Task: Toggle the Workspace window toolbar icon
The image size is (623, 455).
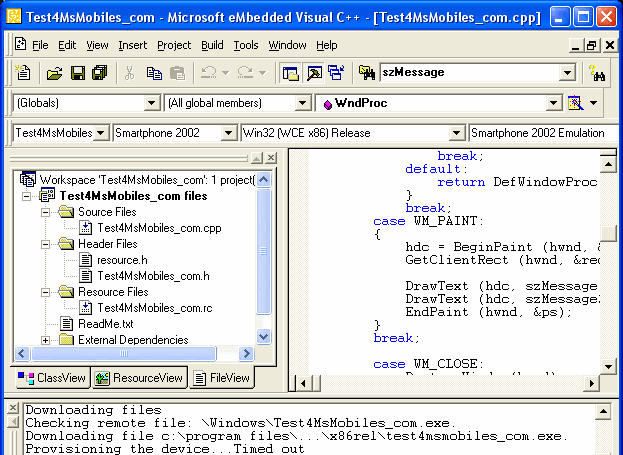Action: [290, 73]
